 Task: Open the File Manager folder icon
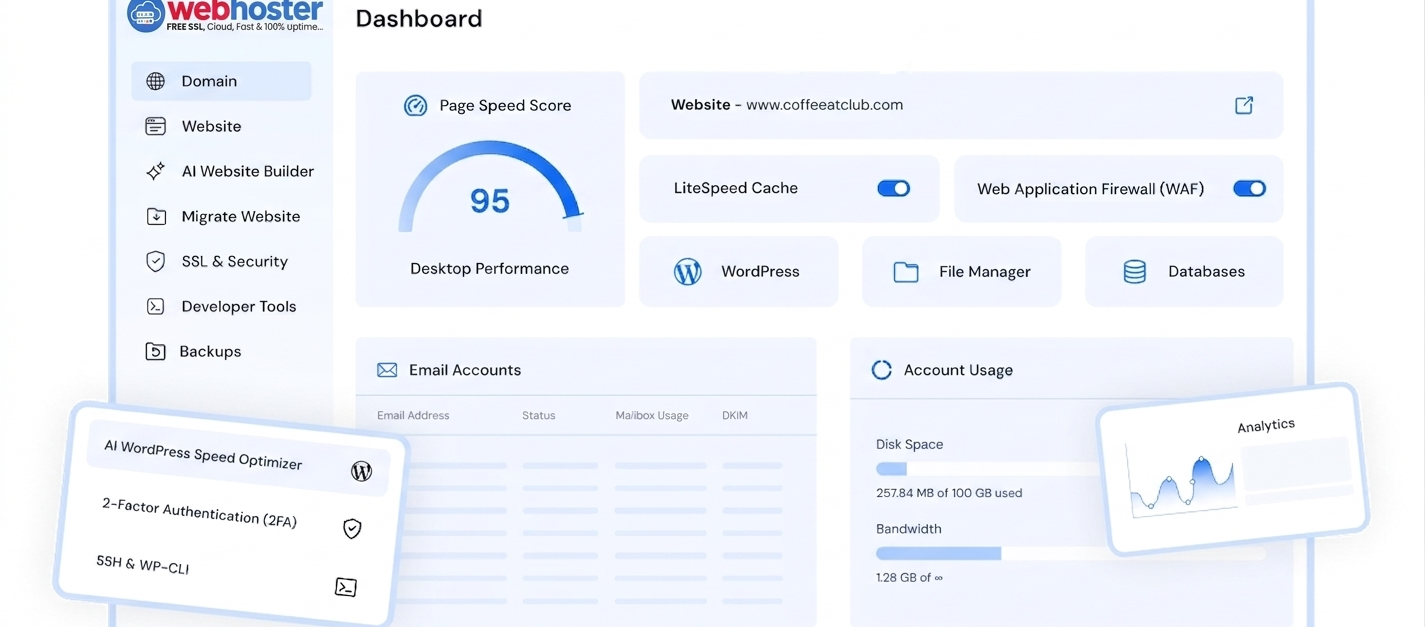pos(906,272)
